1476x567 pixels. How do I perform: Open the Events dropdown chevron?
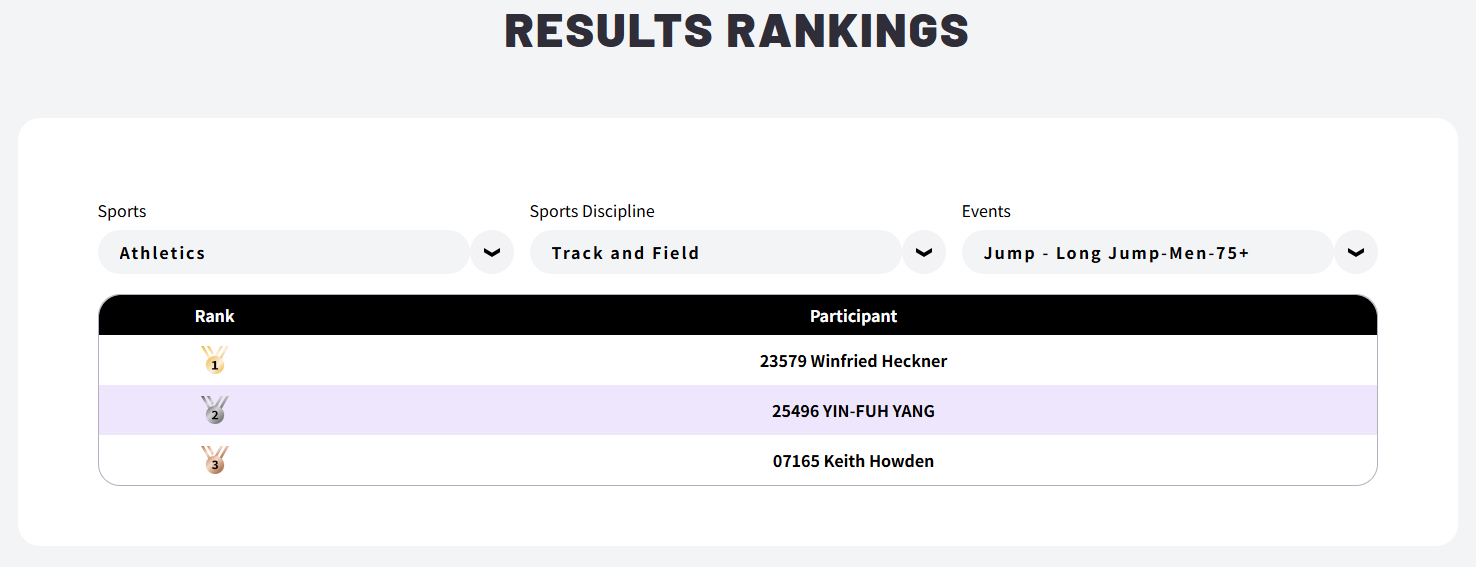(x=1356, y=252)
